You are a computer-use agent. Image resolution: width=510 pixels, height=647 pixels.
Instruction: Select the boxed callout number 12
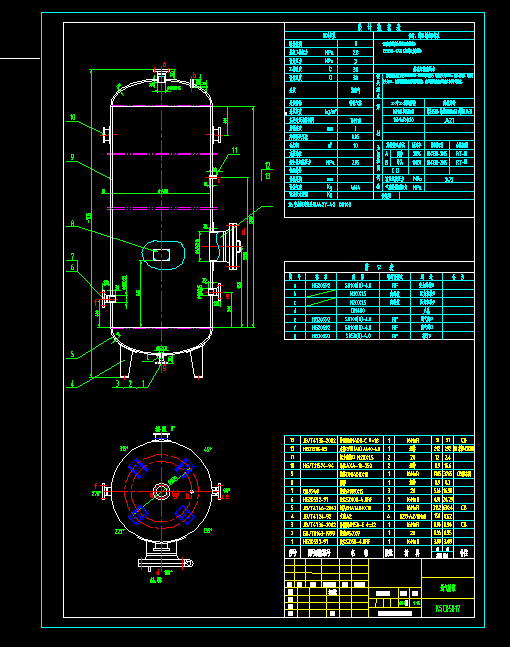pyautogui.click(x=268, y=165)
